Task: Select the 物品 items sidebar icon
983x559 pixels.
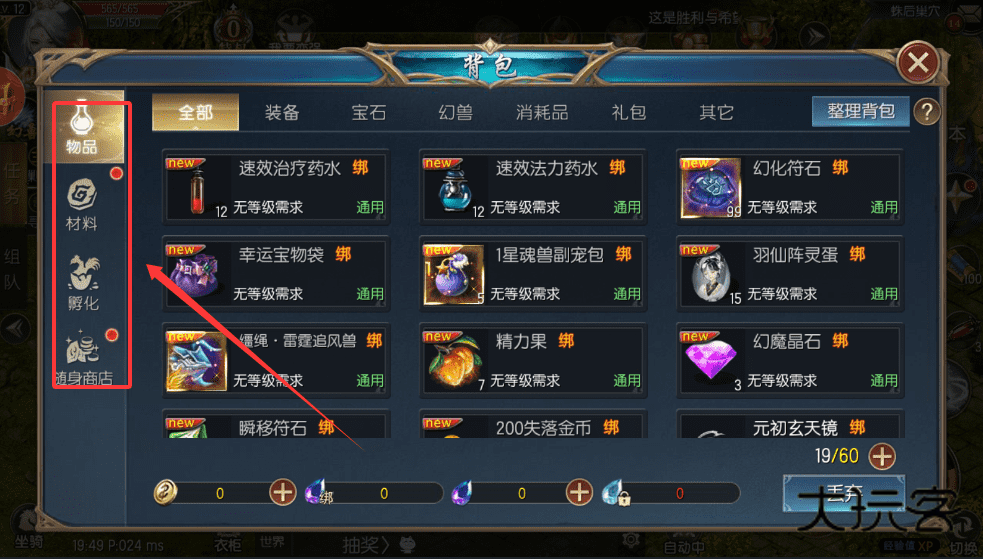Action: point(82,128)
